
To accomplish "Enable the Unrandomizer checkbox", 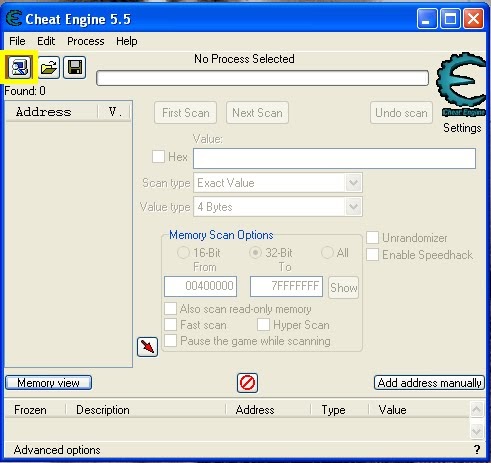I will coord(372,238).
